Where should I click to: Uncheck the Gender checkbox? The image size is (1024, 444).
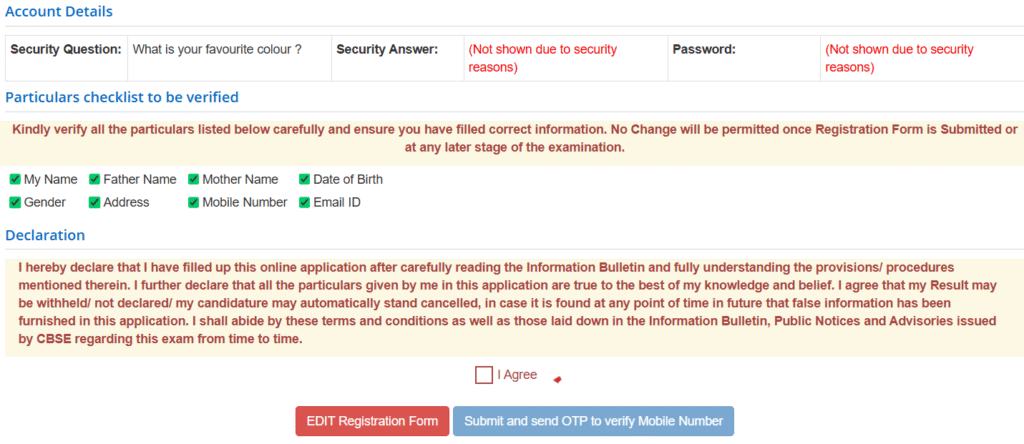coord(15,202)
